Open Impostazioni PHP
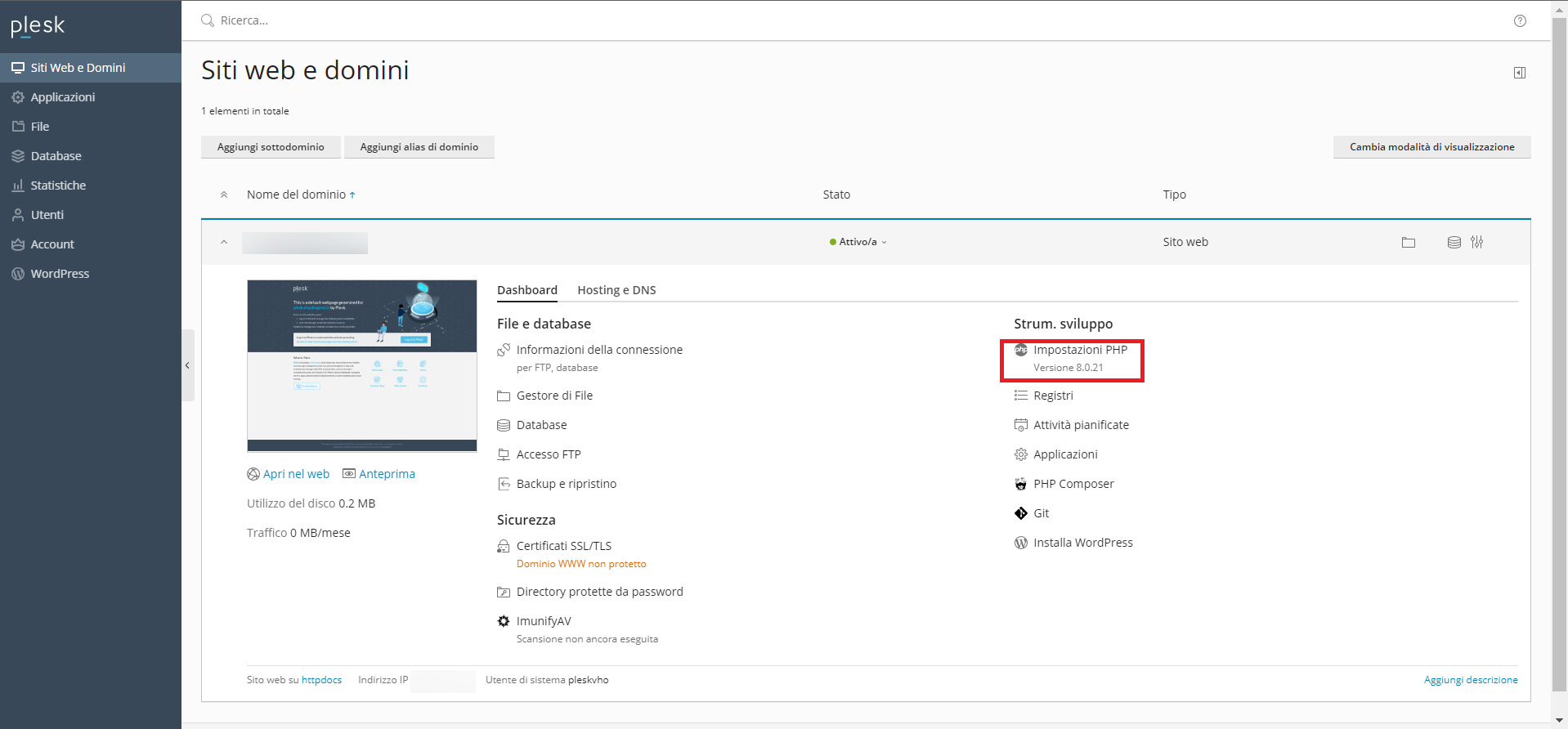This screenshot has height=729, width=1568. coord(1080,350)
